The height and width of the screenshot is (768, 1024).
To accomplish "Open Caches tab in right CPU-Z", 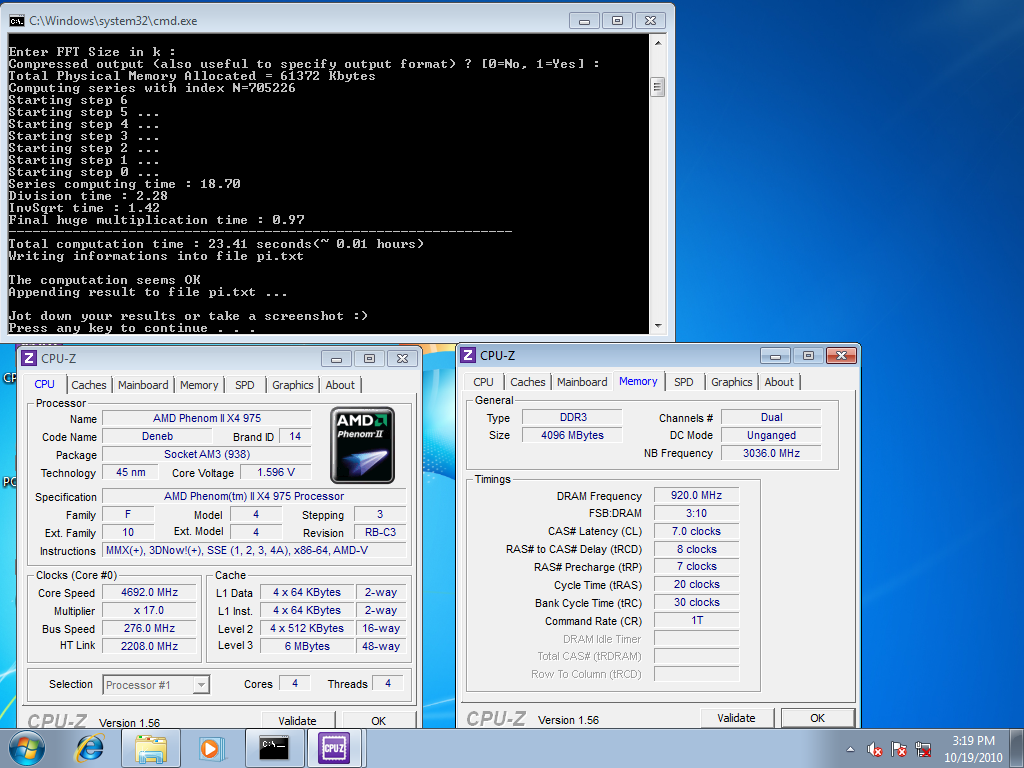I will (x=528, y=382).
